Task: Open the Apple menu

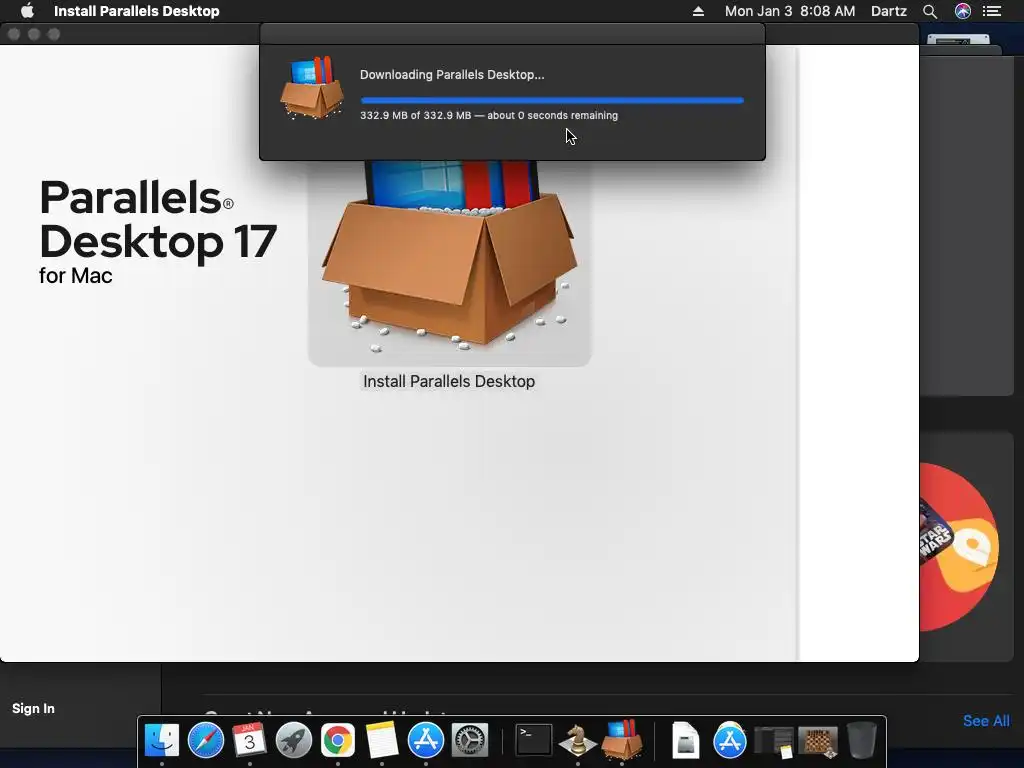Action: click(x=27, y=11)
